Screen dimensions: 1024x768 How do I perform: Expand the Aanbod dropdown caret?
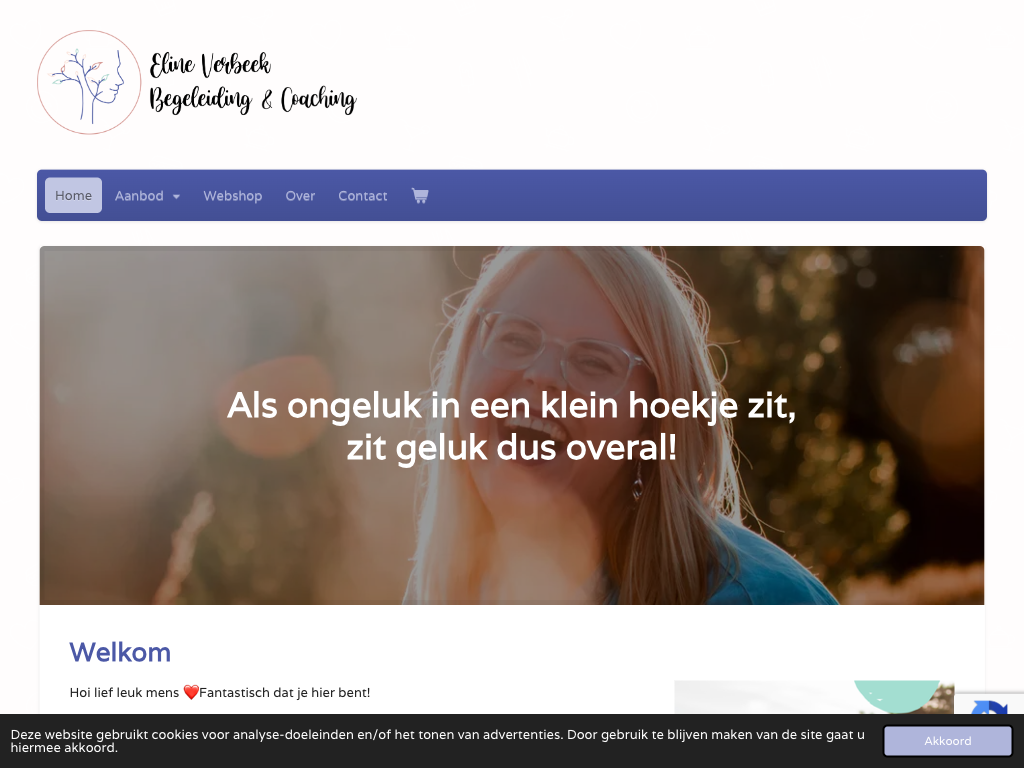pyautogui.click(x=176, y=197)
